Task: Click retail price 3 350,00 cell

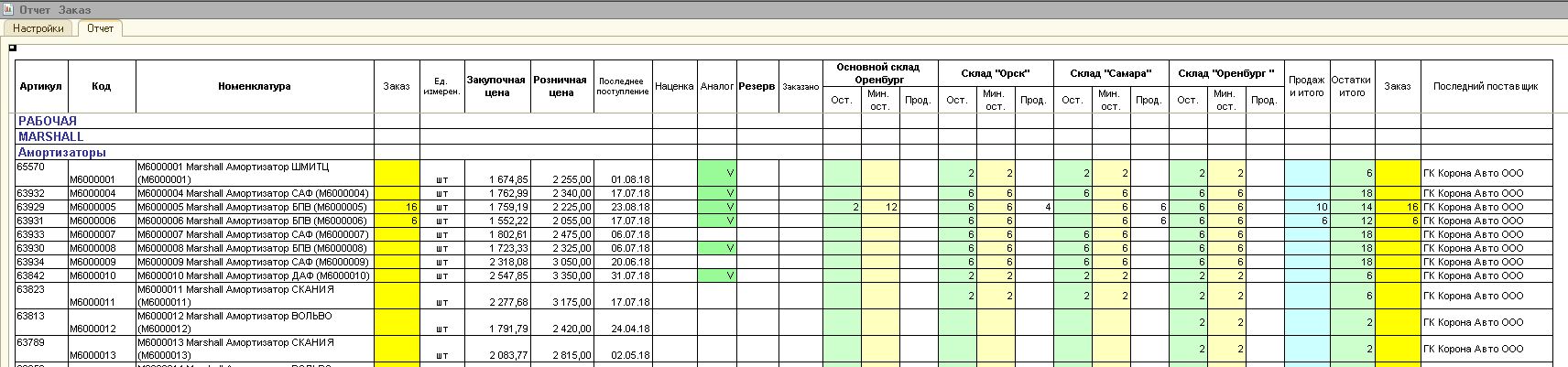Action: point(561,275)
